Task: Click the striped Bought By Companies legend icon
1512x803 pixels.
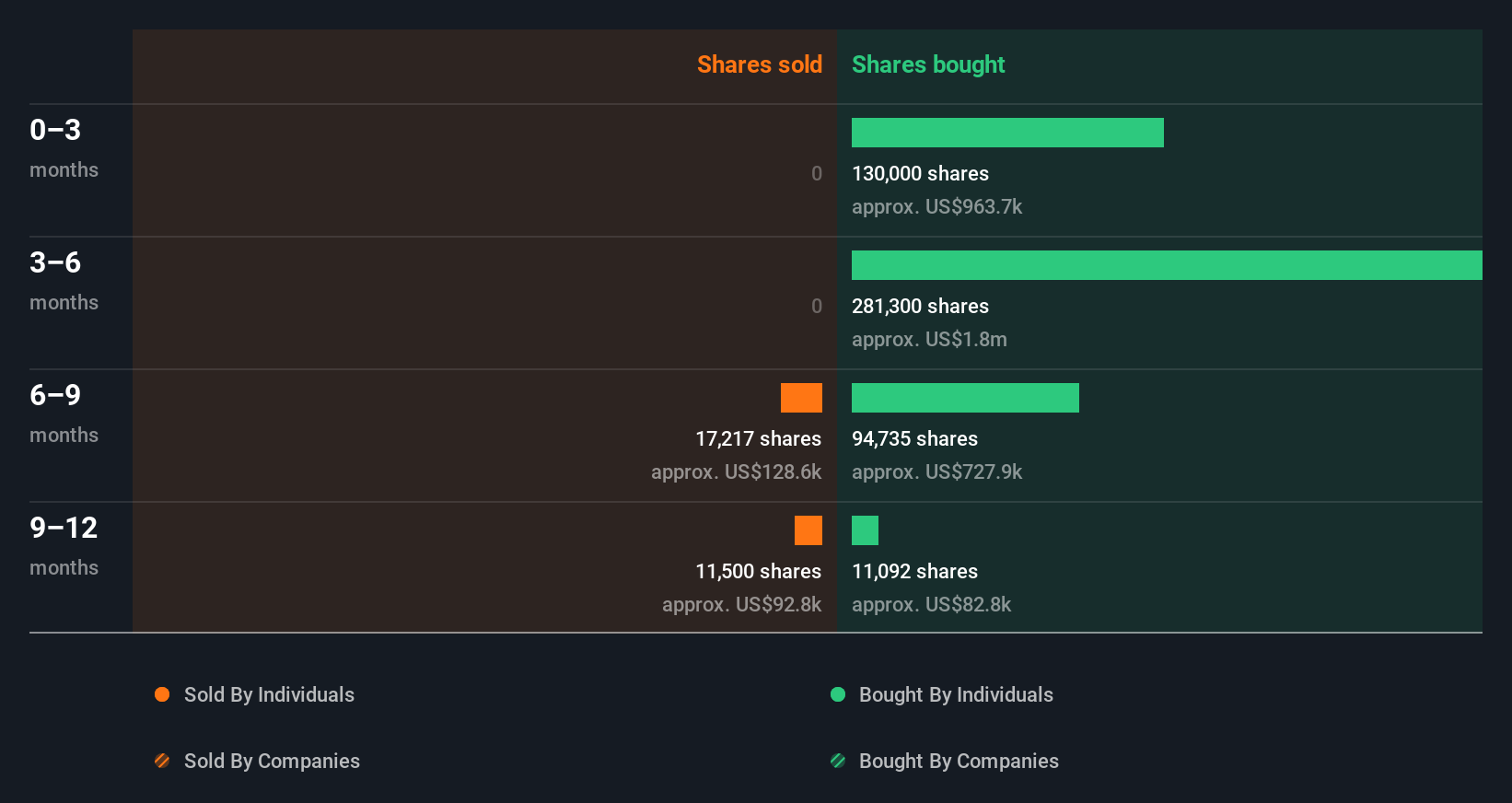Action: (838, 761)
